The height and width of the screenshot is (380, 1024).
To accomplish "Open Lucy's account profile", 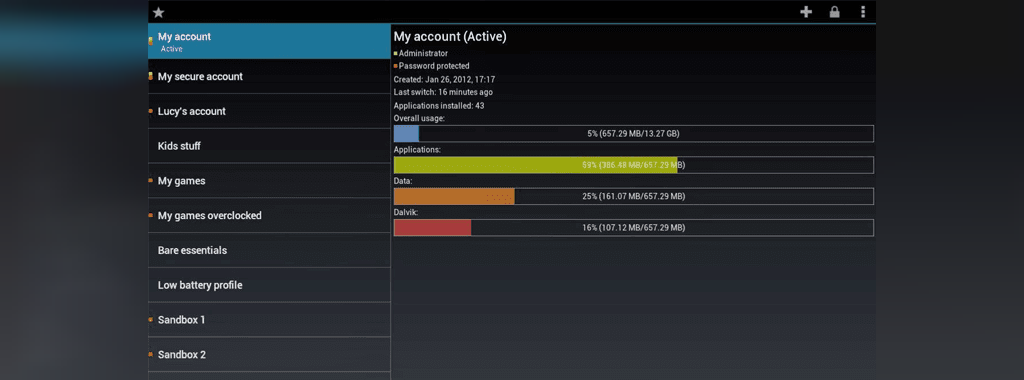I will click(x=269, y=111).
